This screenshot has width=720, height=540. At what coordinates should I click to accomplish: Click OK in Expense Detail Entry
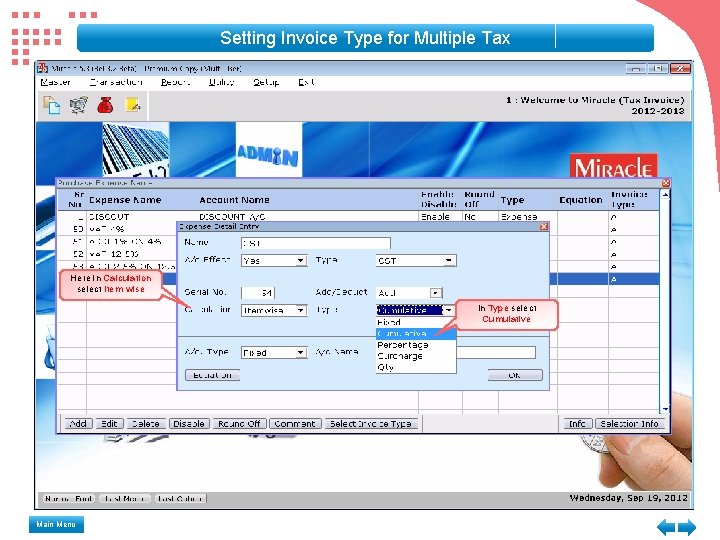[x=515, y=375]
